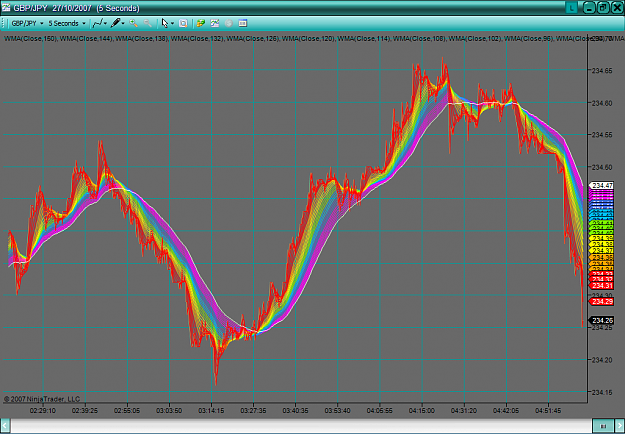Minimize the GBP/JPY chart window
The image size is (625, 435).
(x=590, y=8)
